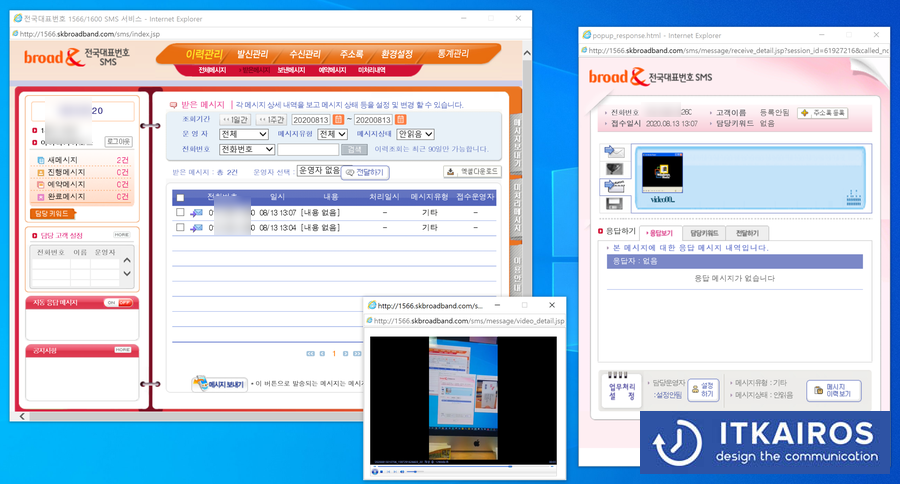Toggle the select-all checkbox in table header

[180, 198]
